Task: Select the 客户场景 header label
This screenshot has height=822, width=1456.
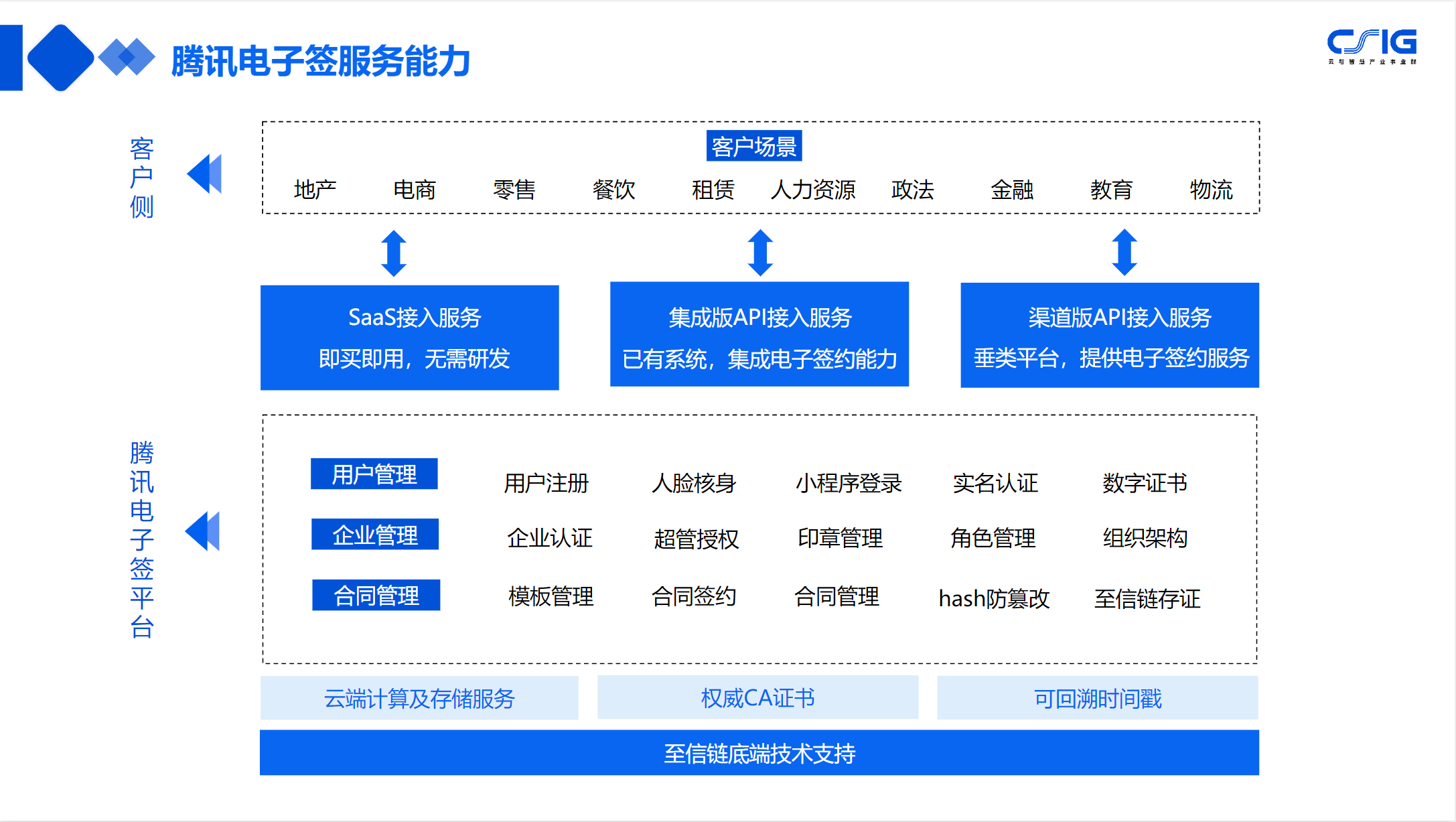Action: pyautogui.click(x=753, y=146)
